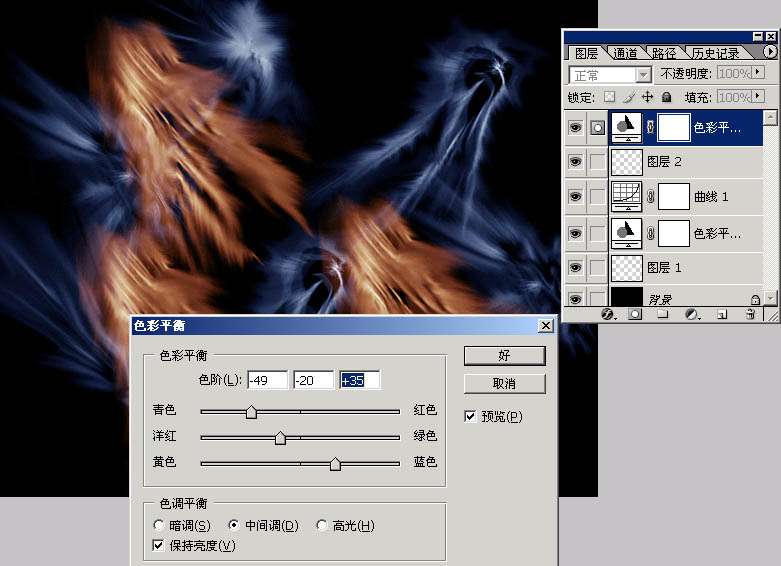Toggle the 保持亮度(V) checkbox
781x566 pixels.
pos(158,546)
